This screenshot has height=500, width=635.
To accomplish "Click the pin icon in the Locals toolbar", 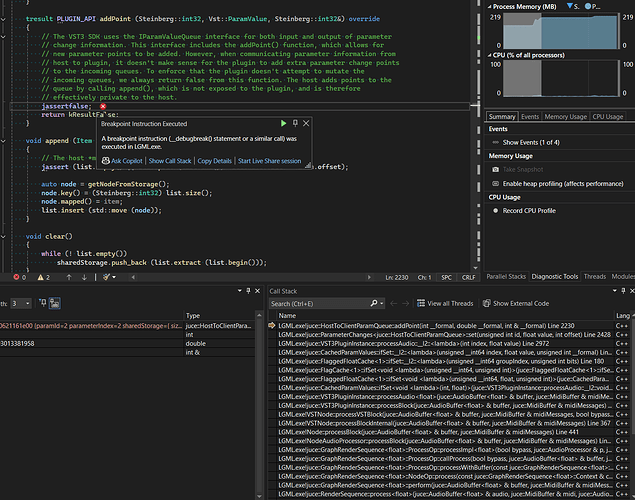I will point(43,303).
